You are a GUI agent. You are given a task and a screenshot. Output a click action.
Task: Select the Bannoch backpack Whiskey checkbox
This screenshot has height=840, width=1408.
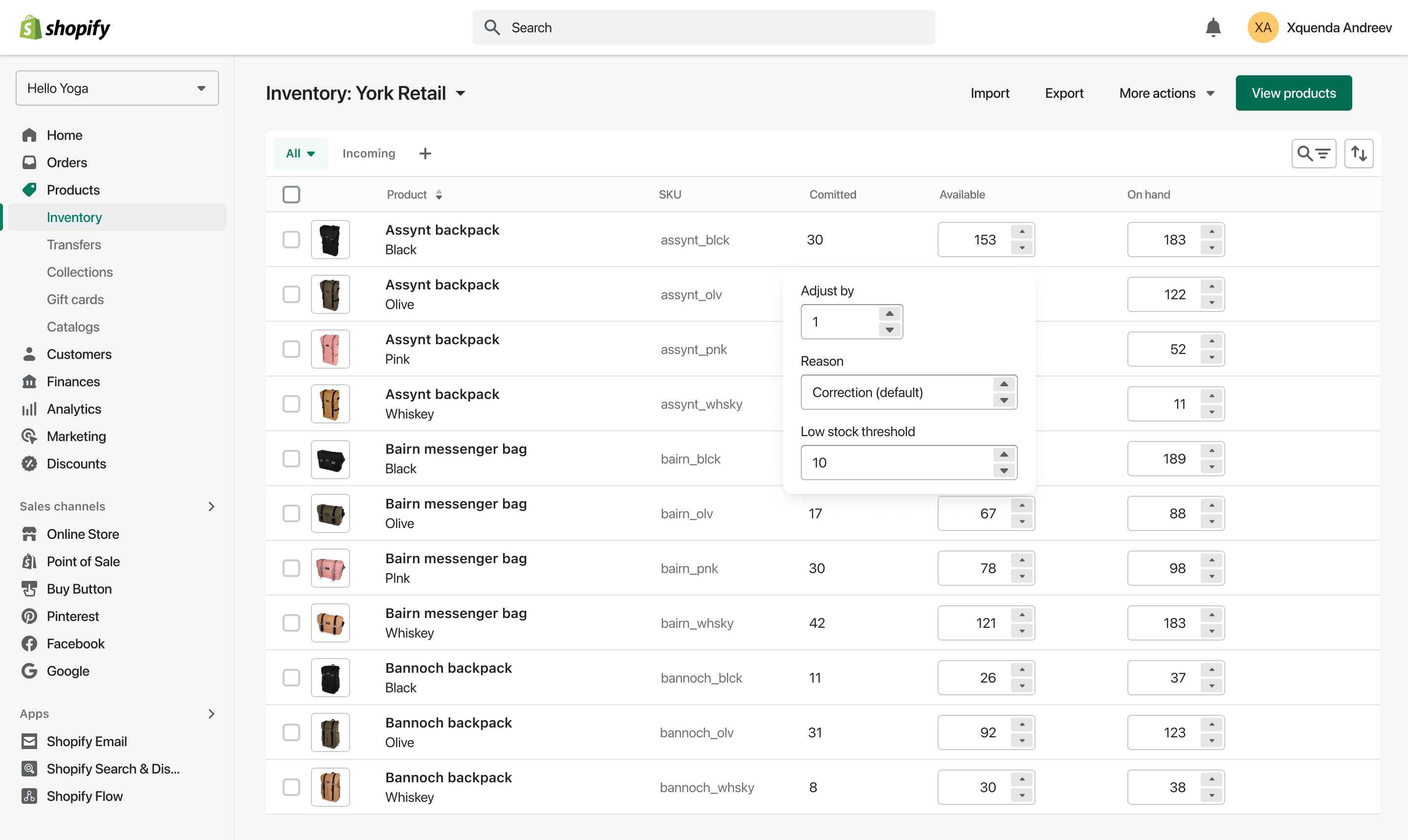pos(291,787)
